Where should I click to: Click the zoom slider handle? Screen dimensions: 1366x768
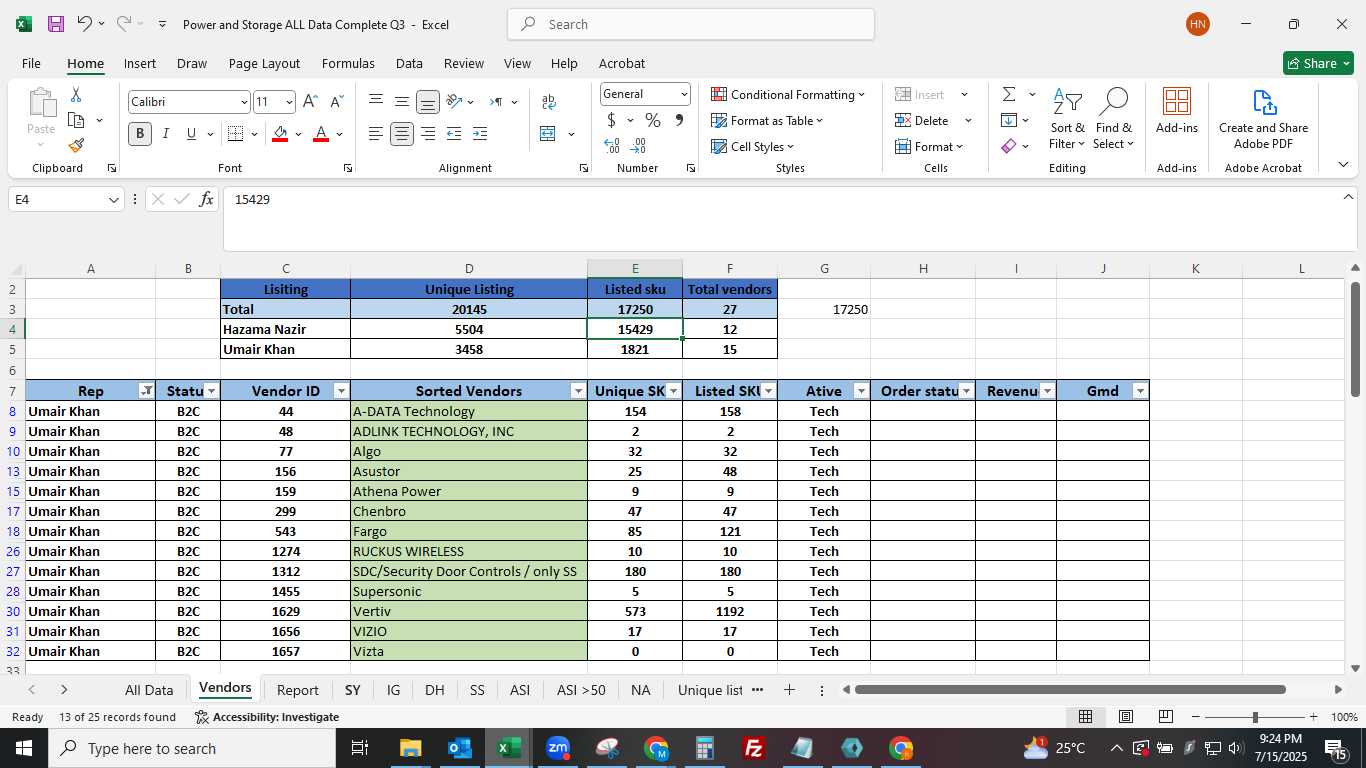[1255, 717]
